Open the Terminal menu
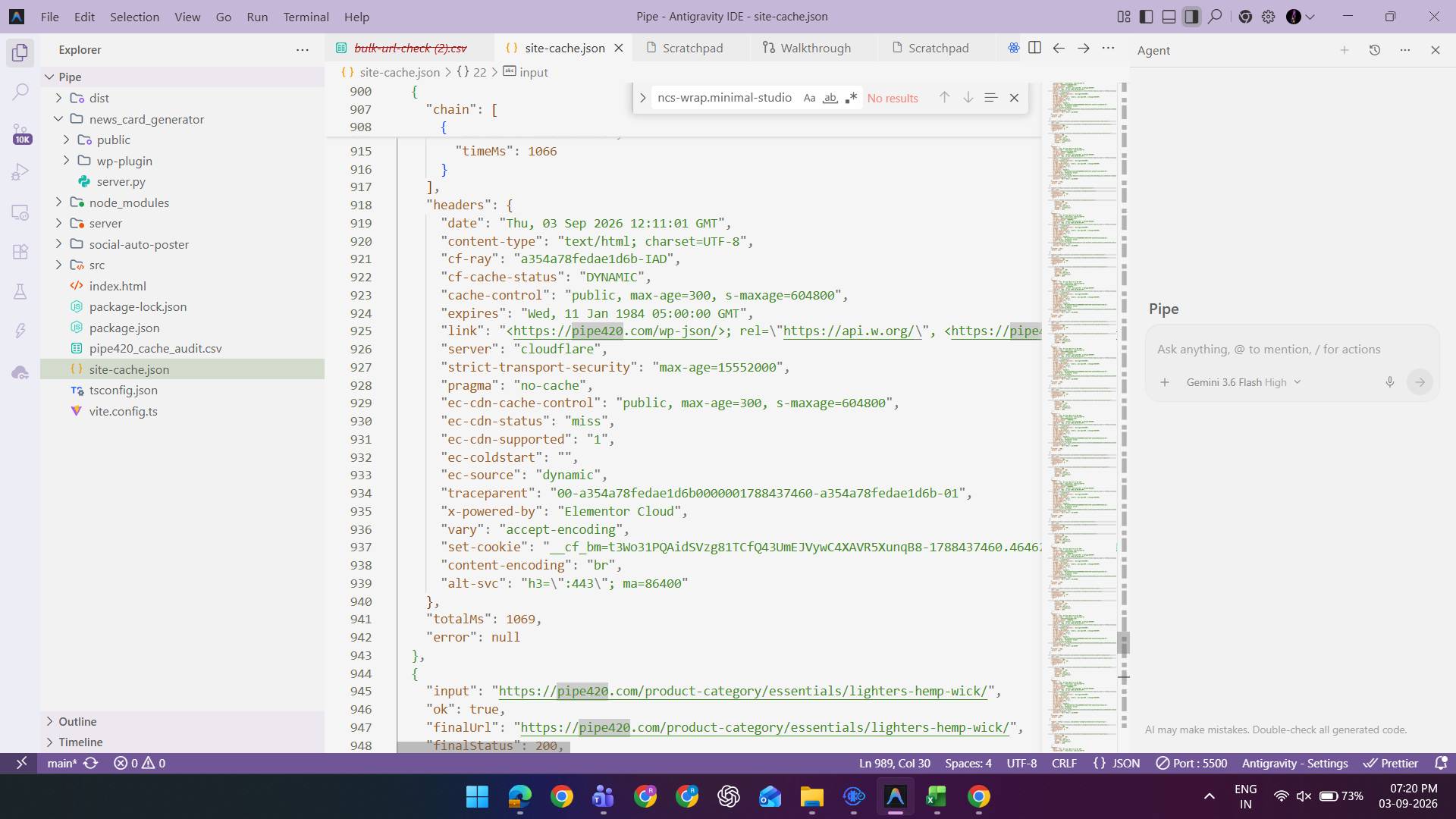 pyautogui.click(x=306, y=17)
